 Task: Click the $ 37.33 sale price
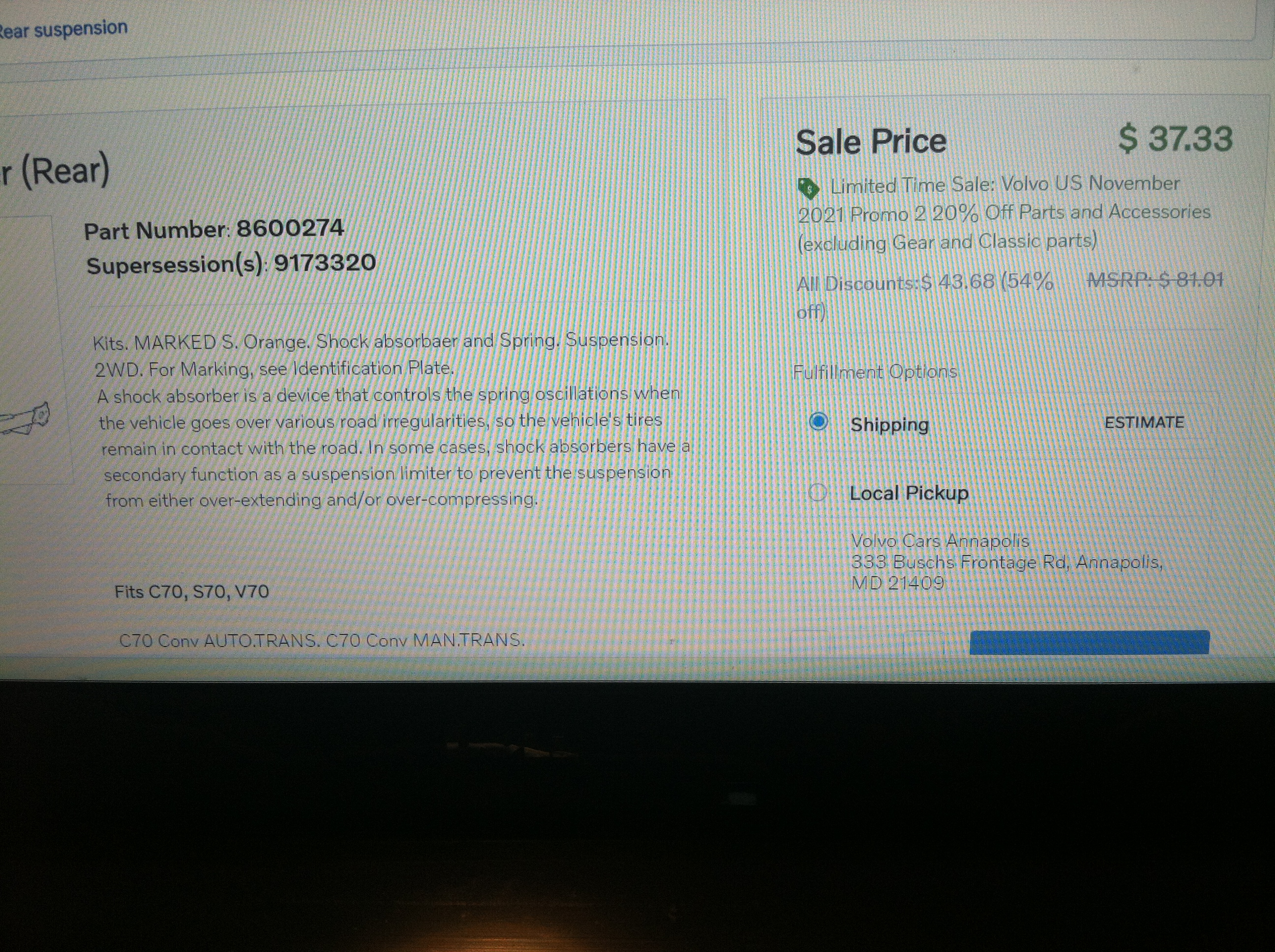(1175, 139)
